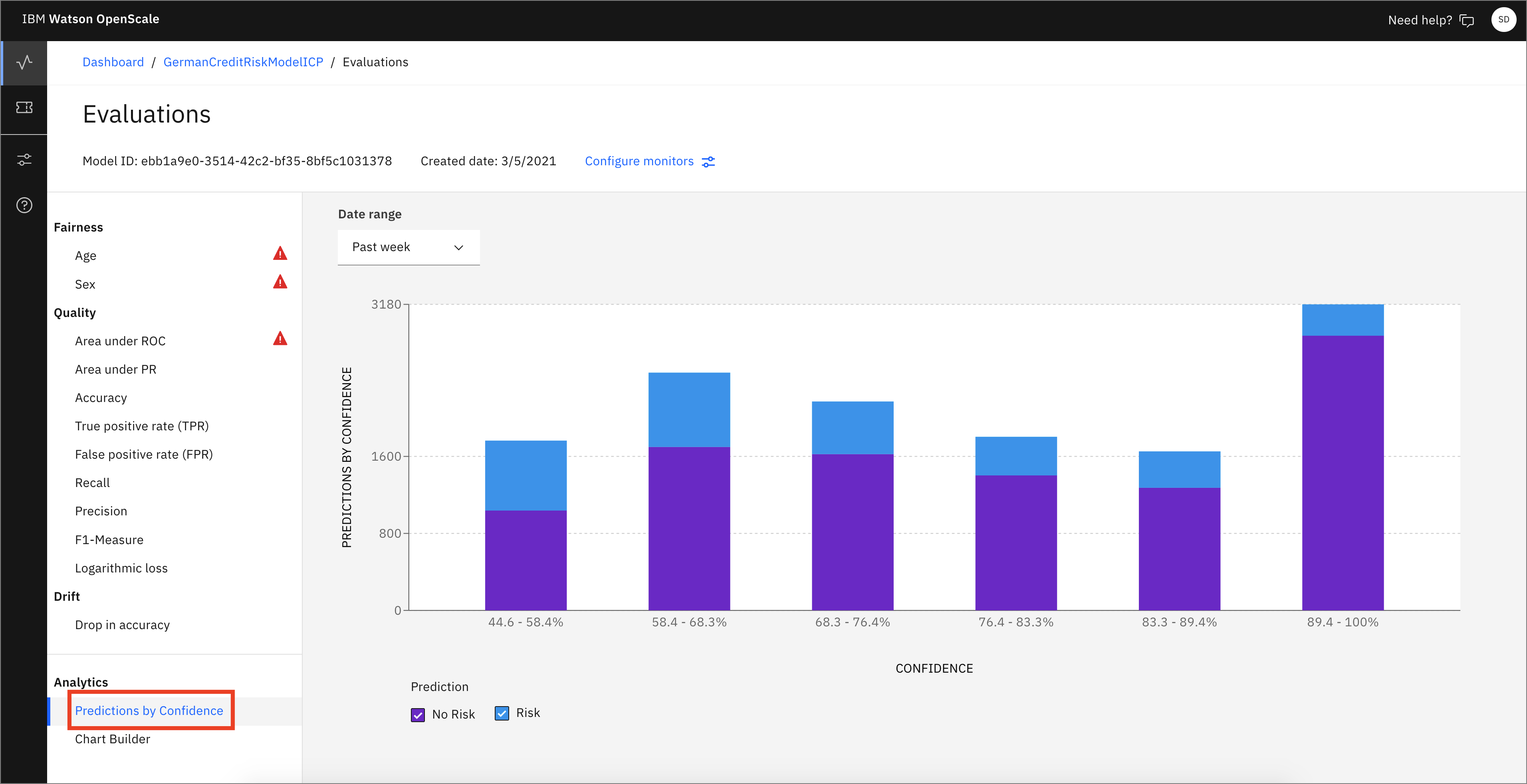
Task: Click the 76.4 - 83.3% No Risk bar segment
Action: (1016, 543)
